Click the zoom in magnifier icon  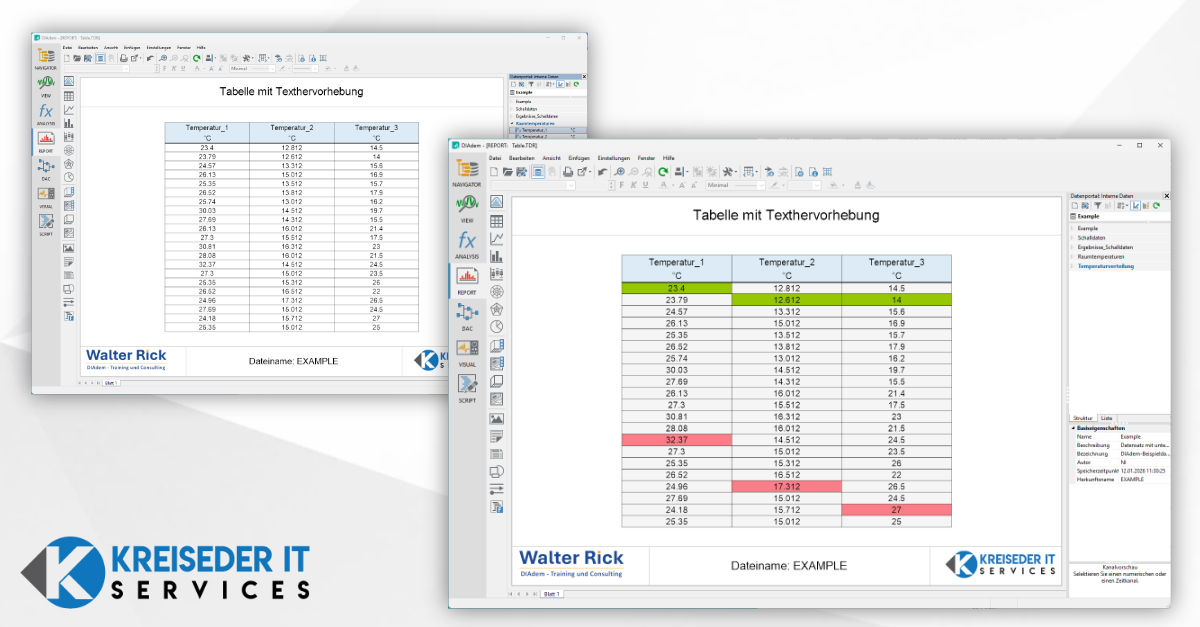coord(620,172)
